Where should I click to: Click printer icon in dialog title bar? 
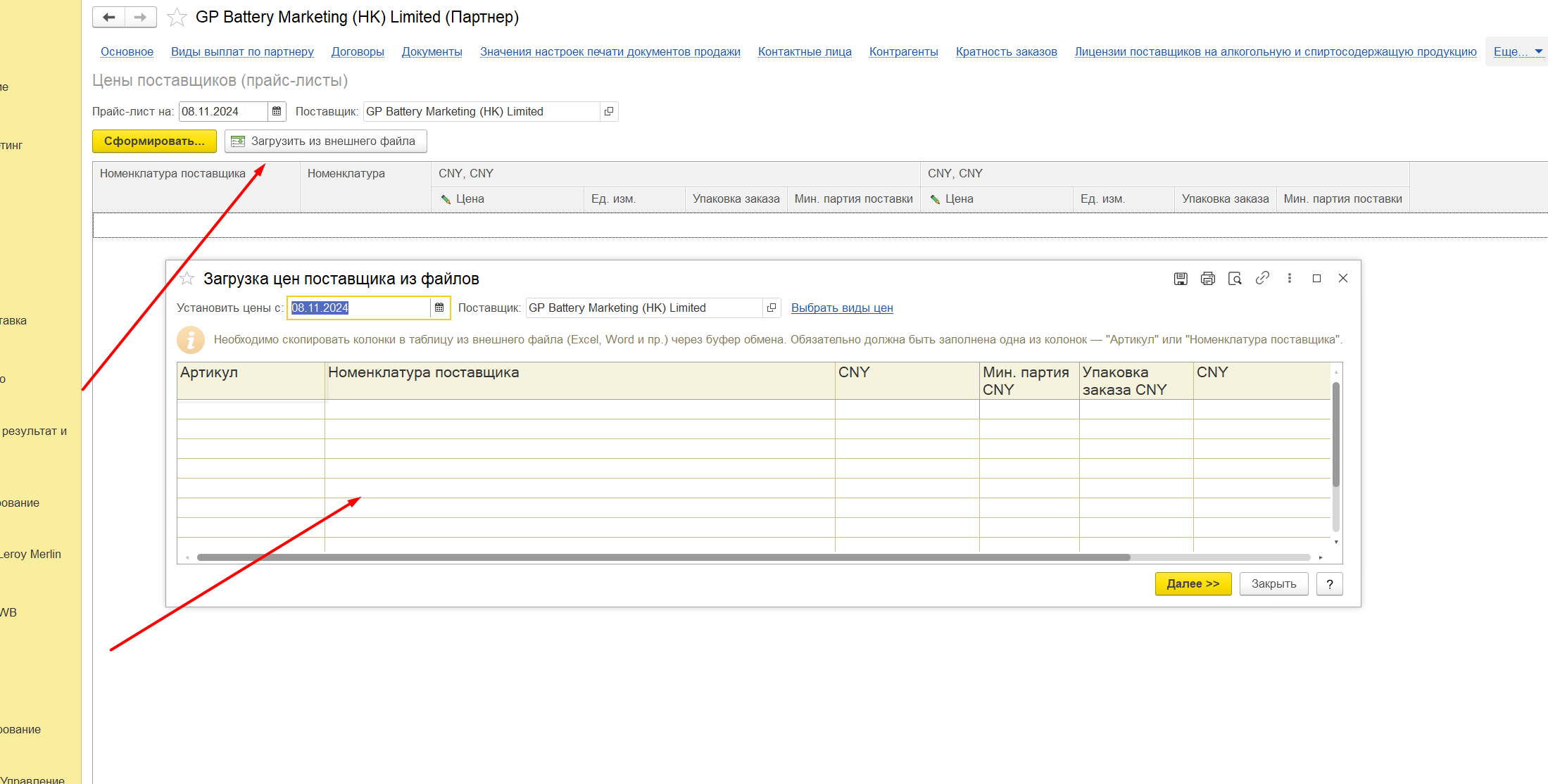click(x=1208, y=279)
